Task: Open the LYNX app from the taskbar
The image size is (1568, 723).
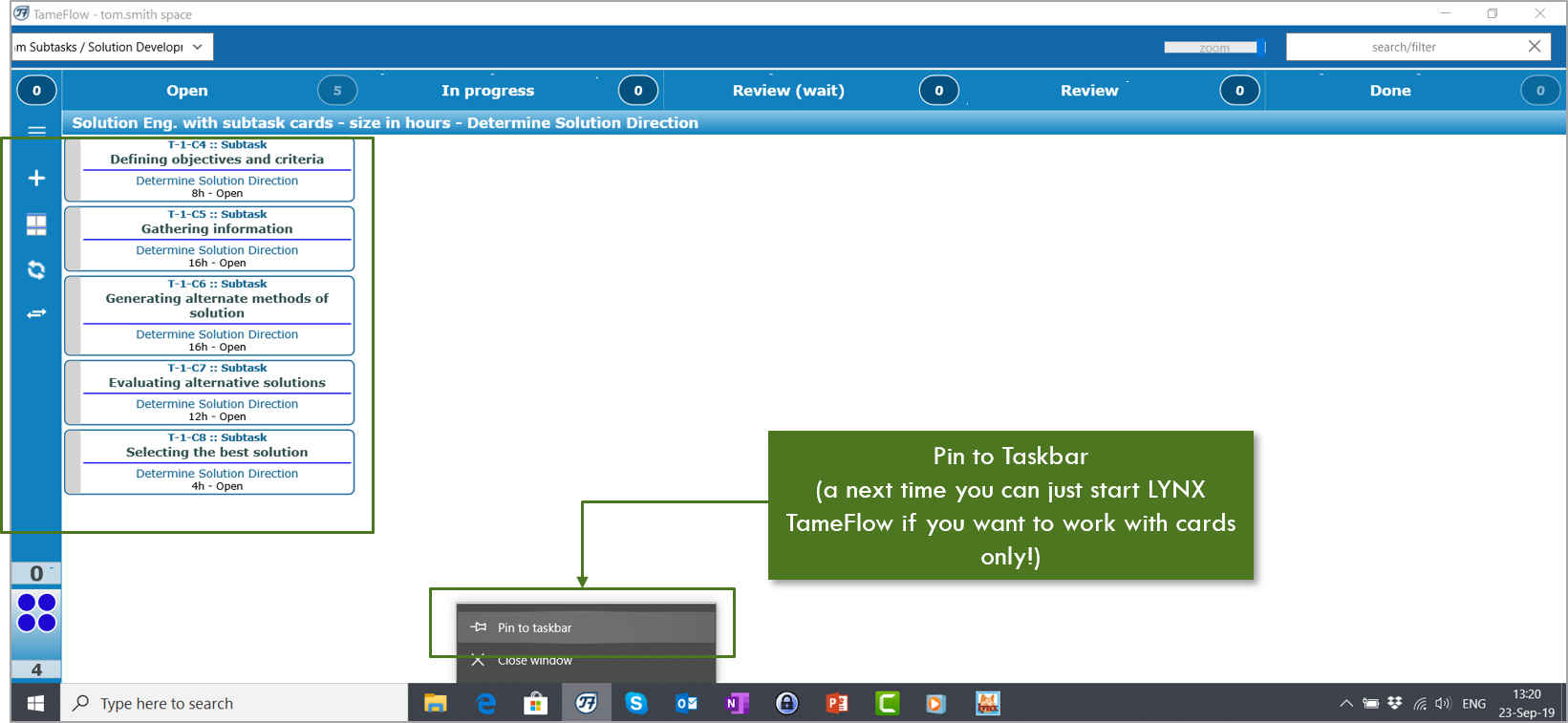Action: pyautogui.click(x=988, y=704)
